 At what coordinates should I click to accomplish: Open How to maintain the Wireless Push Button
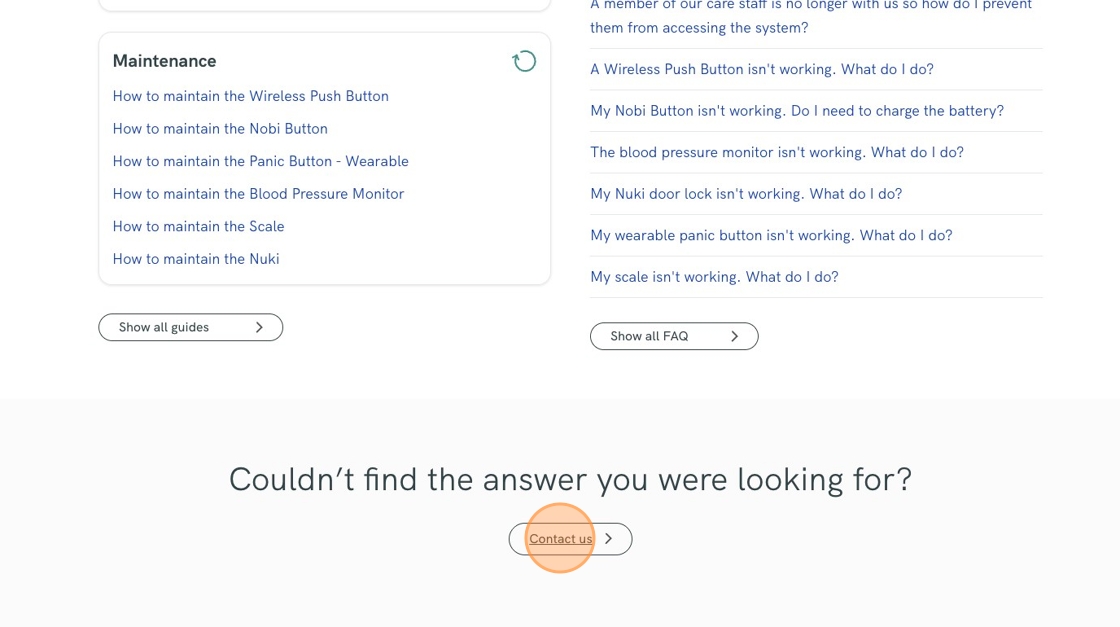pyautogui.click(x=250, y=96)
